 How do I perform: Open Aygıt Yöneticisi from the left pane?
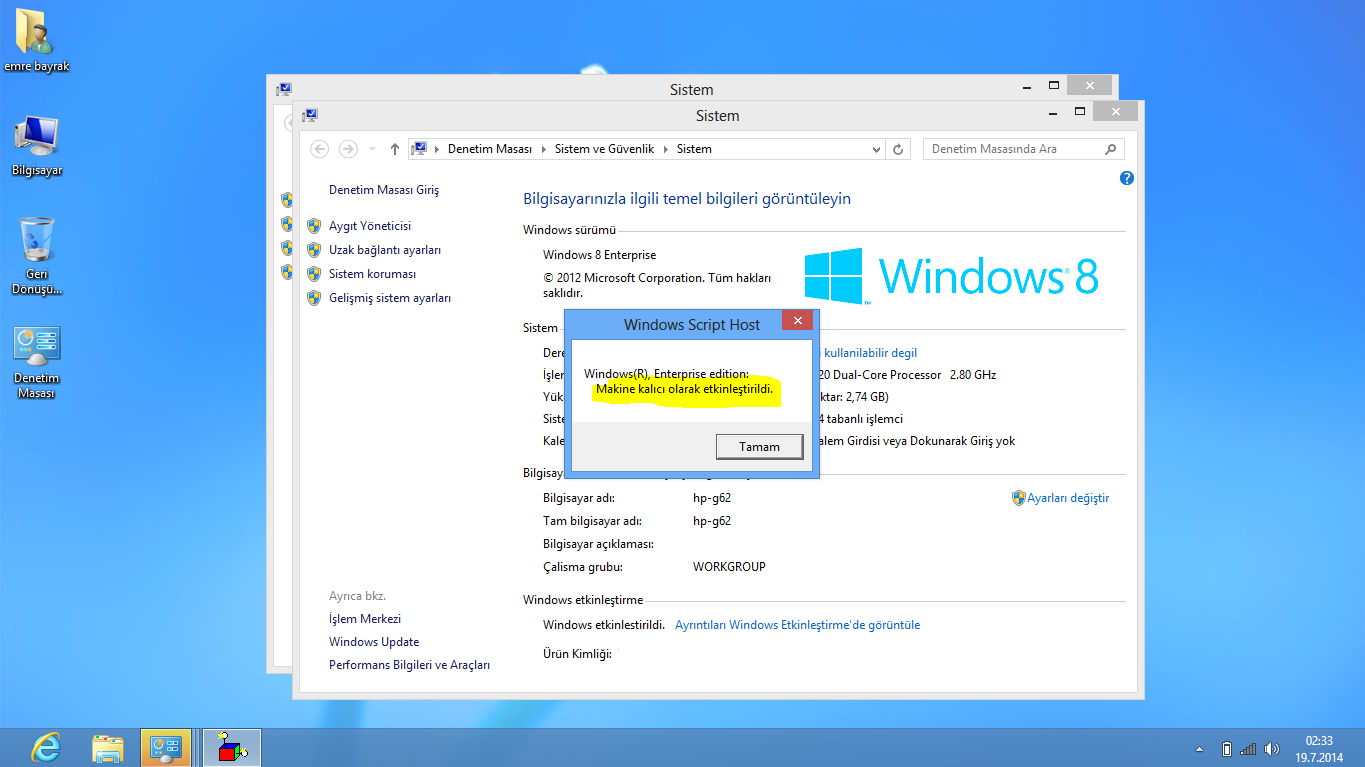click(370, 226)
